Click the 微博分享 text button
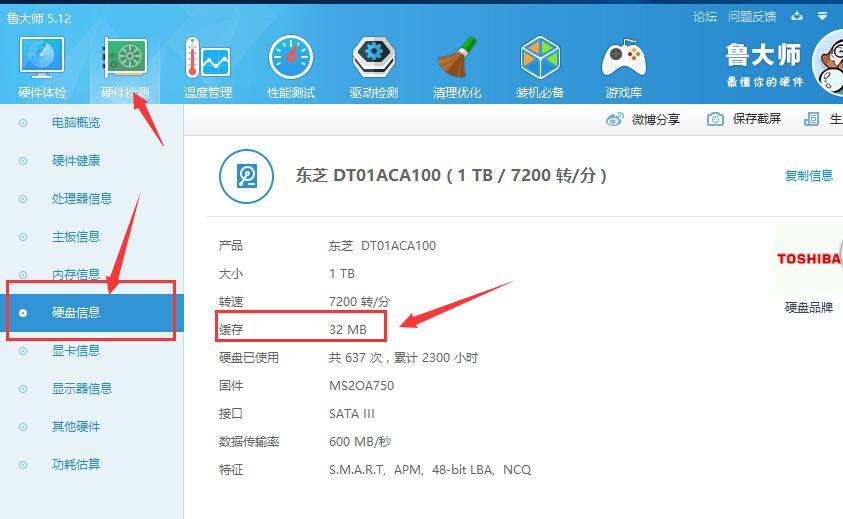 [x=656, y=119]
